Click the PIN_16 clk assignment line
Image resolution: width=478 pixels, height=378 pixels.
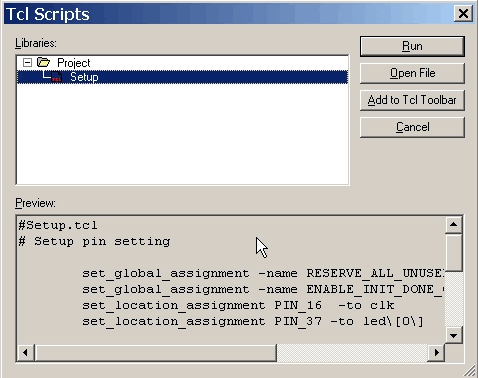pyautogui.click(x=238, y=305)
